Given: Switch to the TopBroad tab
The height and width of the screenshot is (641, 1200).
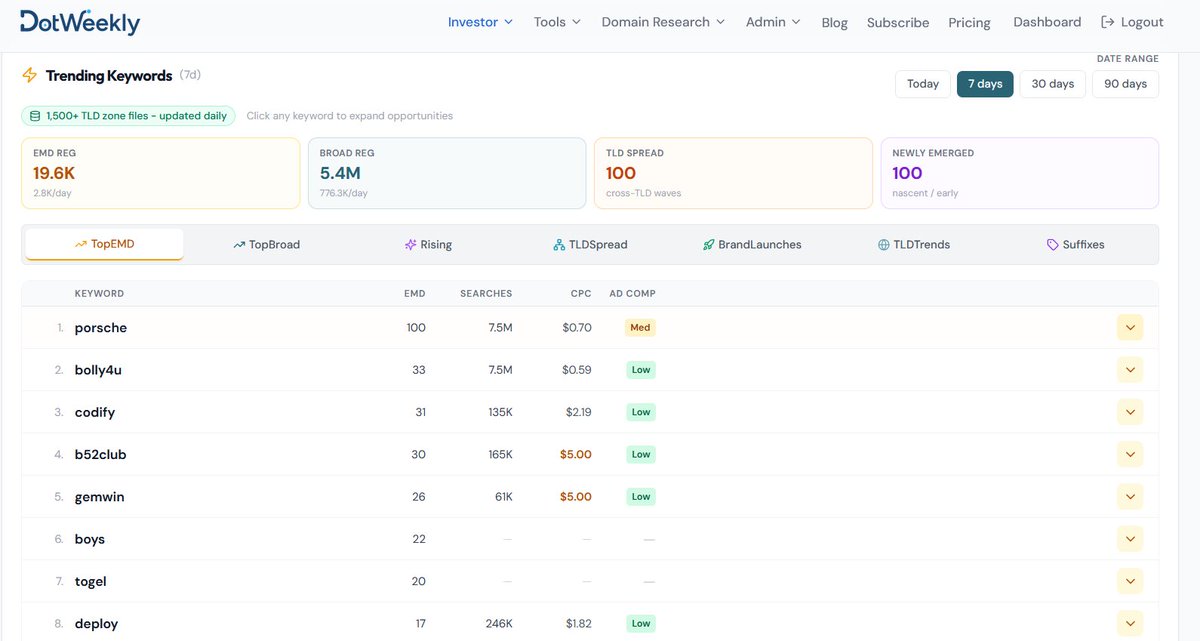Looking at the screenshot, I should coord(266,244).
